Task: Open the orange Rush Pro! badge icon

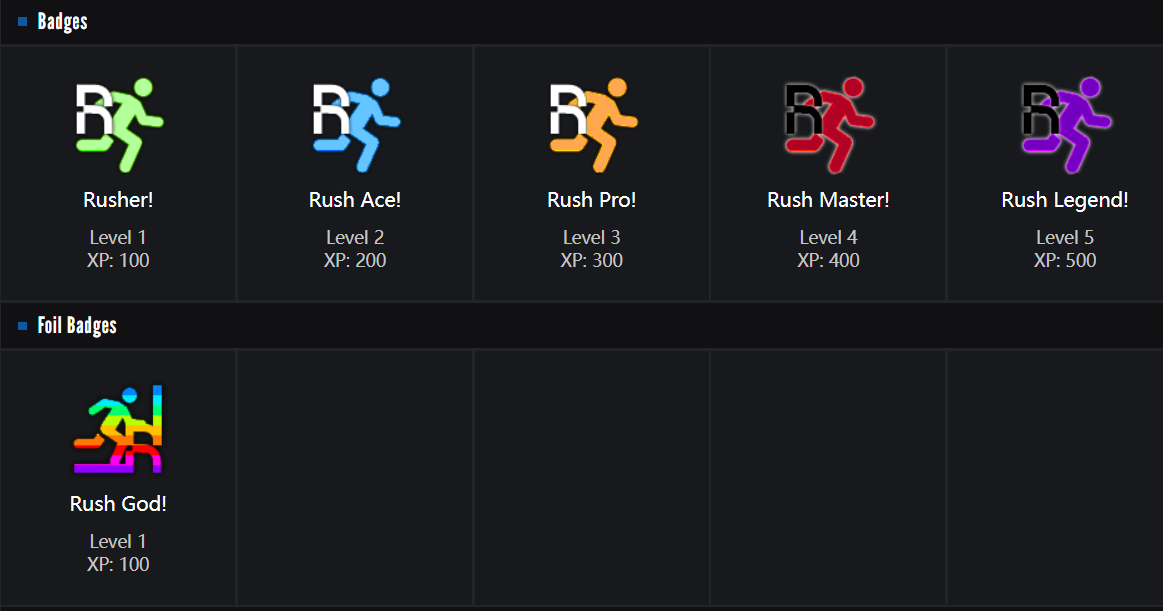Action: click(592, 125)
